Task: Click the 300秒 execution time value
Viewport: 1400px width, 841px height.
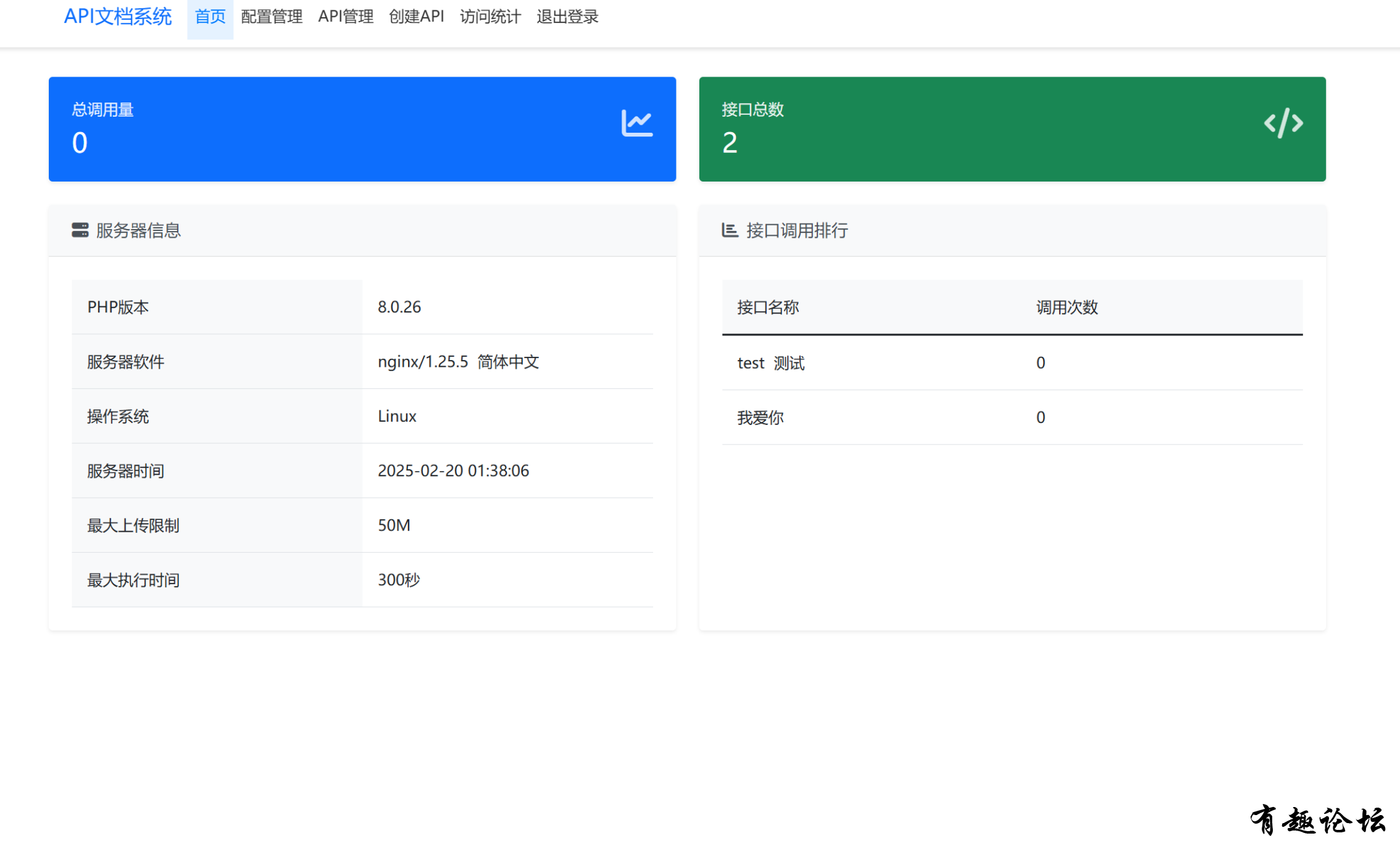Action: (x=399, y=580)
